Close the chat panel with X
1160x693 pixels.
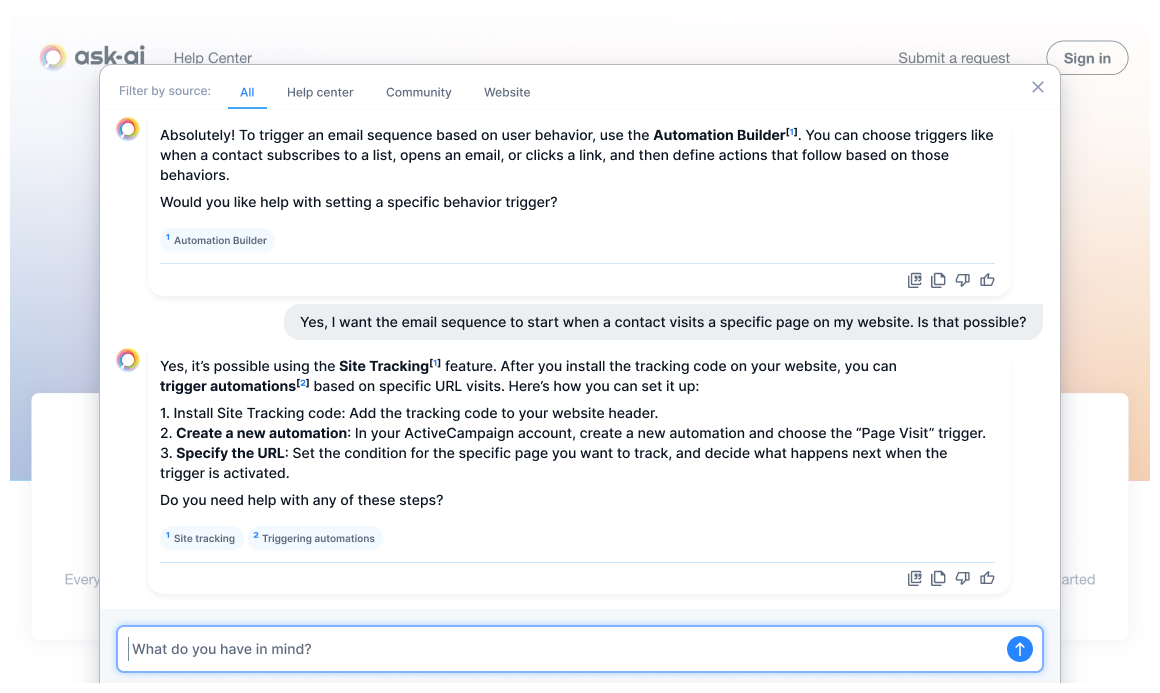pyautogui.click(x=1038, y=87)
